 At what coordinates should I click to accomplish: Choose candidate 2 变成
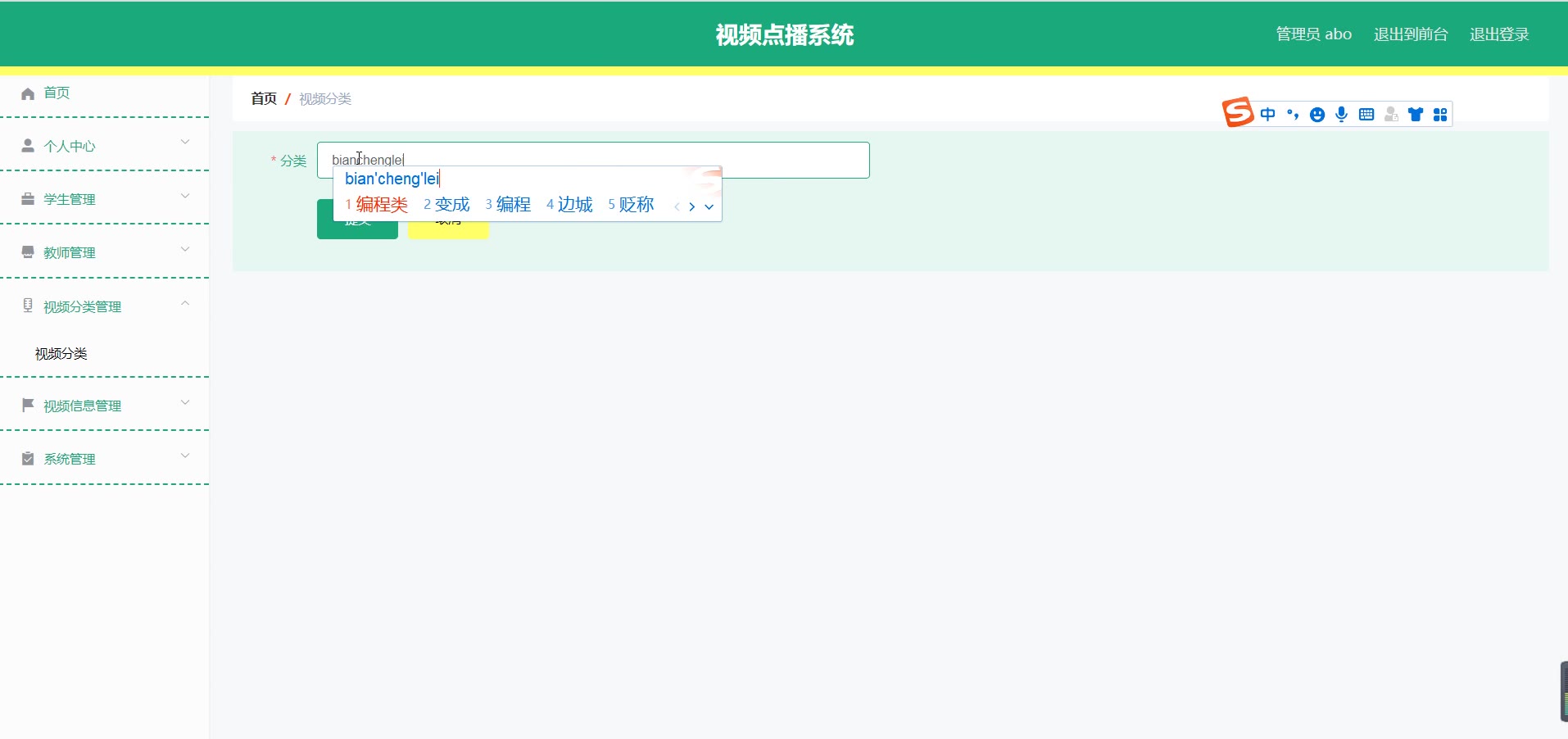click(x=446, y=205)
